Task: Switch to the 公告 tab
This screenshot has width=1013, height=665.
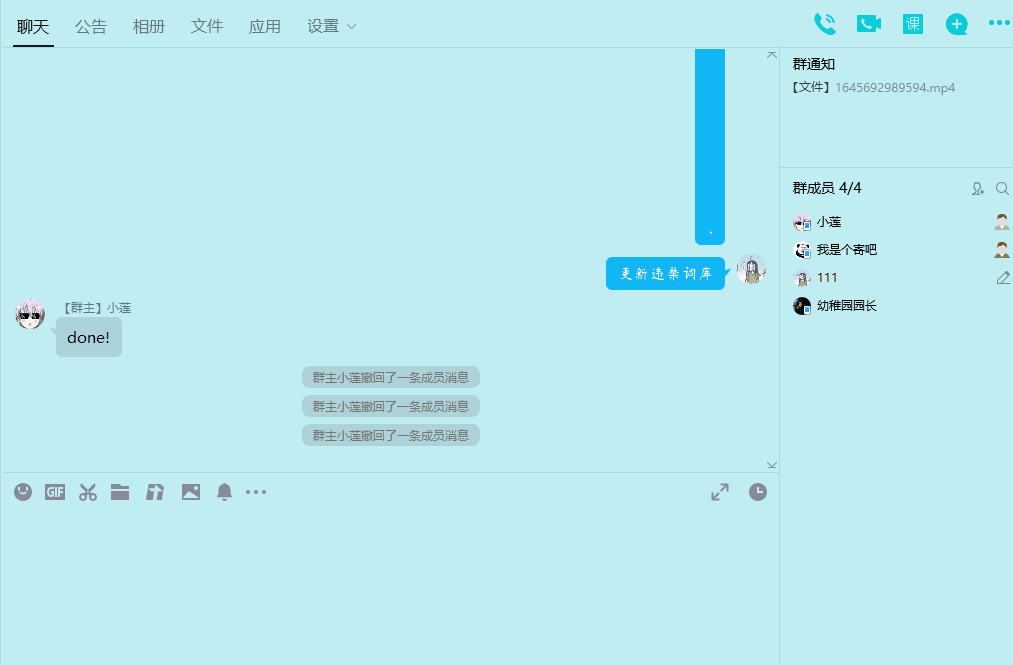Action: 90,26
